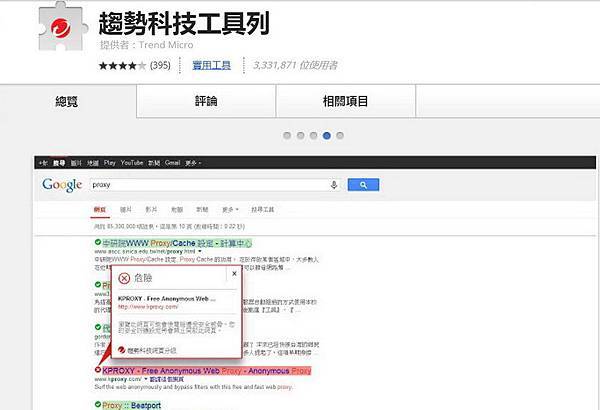Viewport: 600px width, 410px height.
Task: Click the extension screenshot preview image
Action: pos(315,283)
